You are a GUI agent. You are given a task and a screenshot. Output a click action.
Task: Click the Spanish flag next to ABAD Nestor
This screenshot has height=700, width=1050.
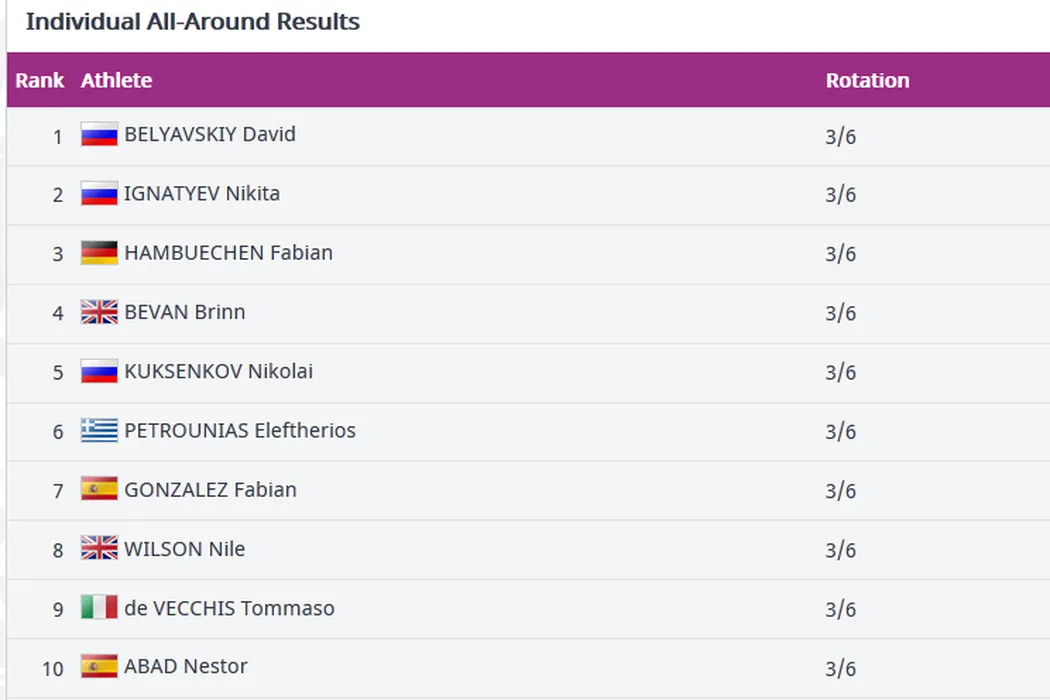[x=99, y=667]
